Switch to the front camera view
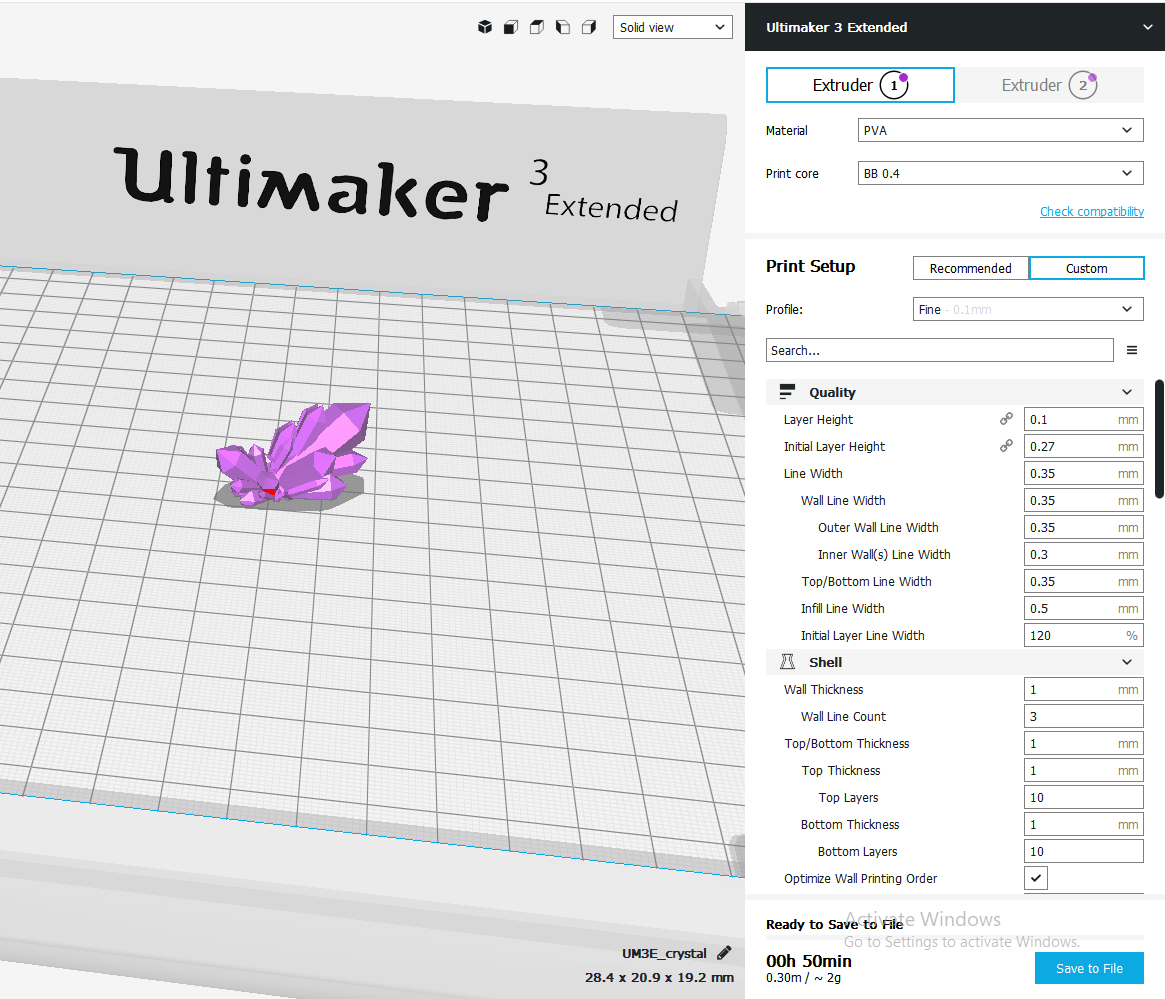This screenshot has width=1165, height=999. tap(510, 27)
